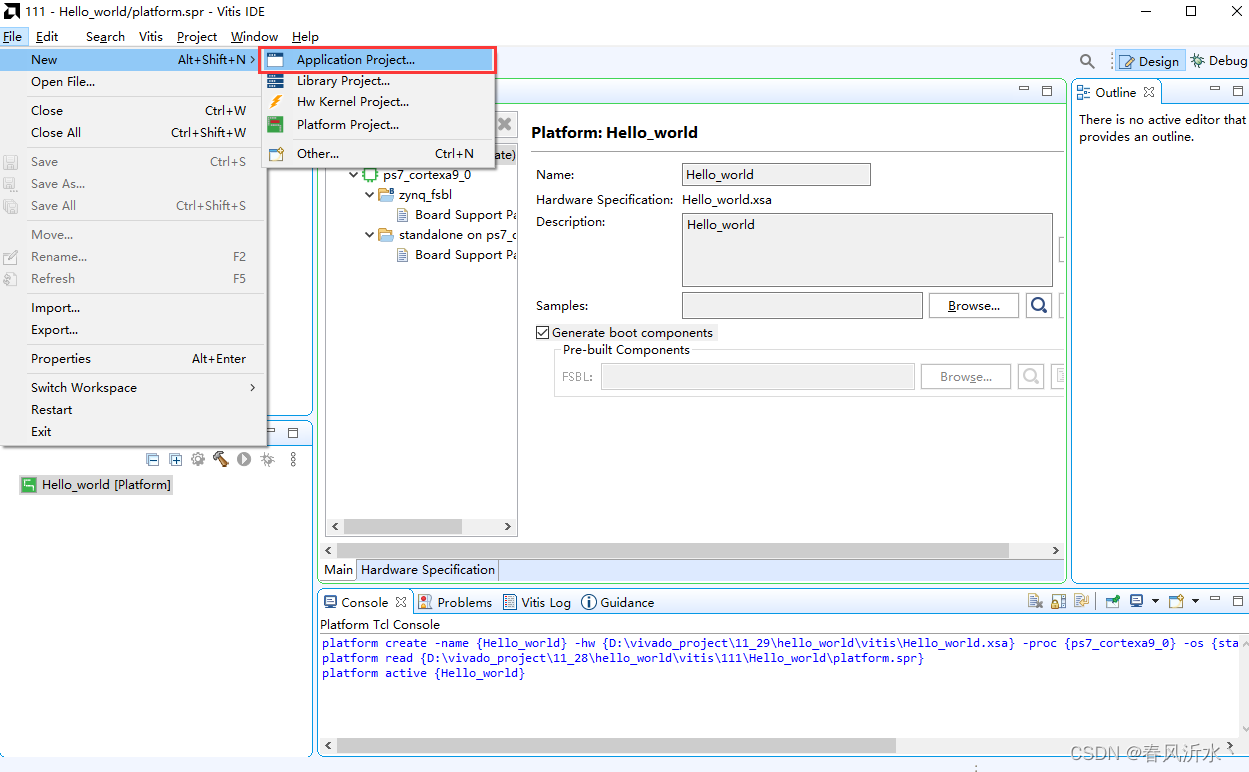Click Close All in the File menu
Screen dimensions: 1249x772
pyautogui.click(x=132, y=133)
